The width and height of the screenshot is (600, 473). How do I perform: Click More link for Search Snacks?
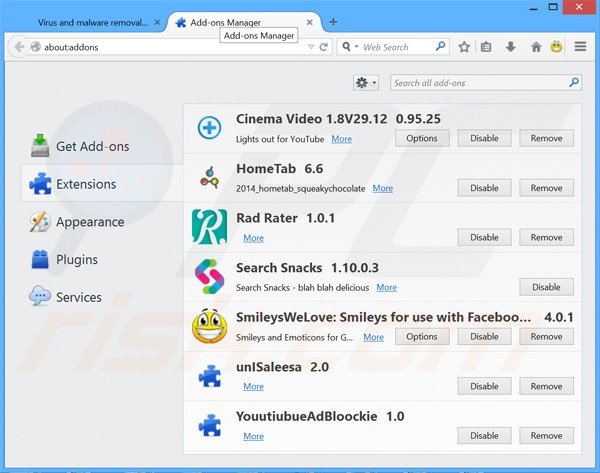pyautogui.click(x=386, y=287)
